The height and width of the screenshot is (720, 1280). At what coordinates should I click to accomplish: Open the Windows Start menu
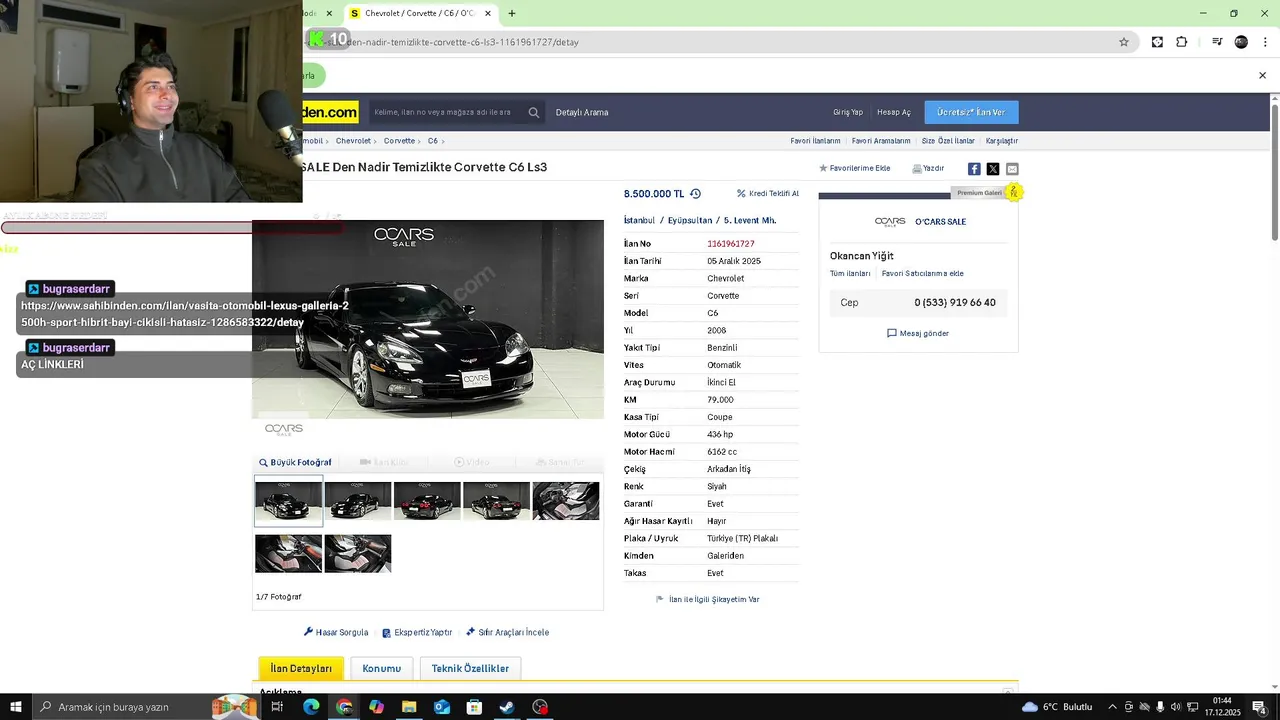[x=15, y=707]
